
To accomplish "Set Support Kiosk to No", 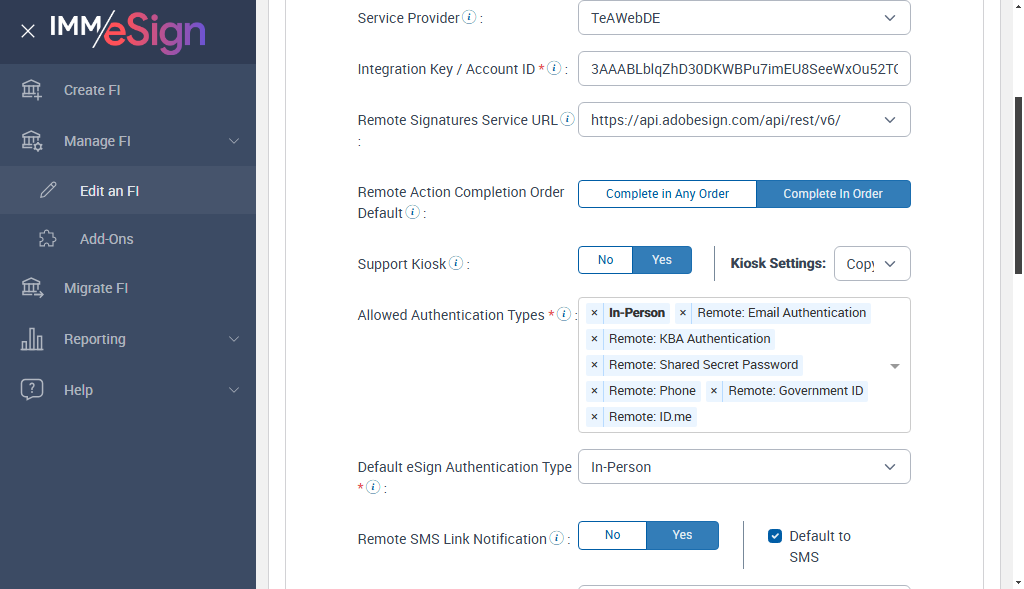I will 605,260.
